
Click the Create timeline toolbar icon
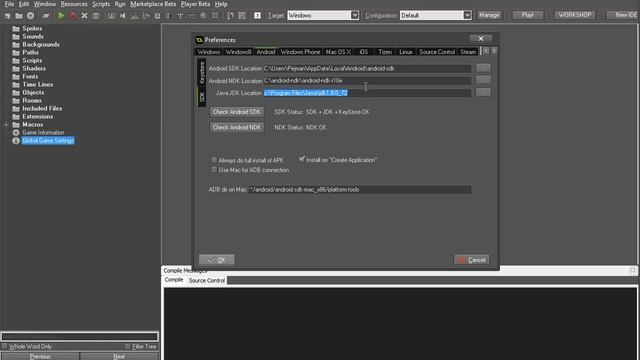(191, 16)
